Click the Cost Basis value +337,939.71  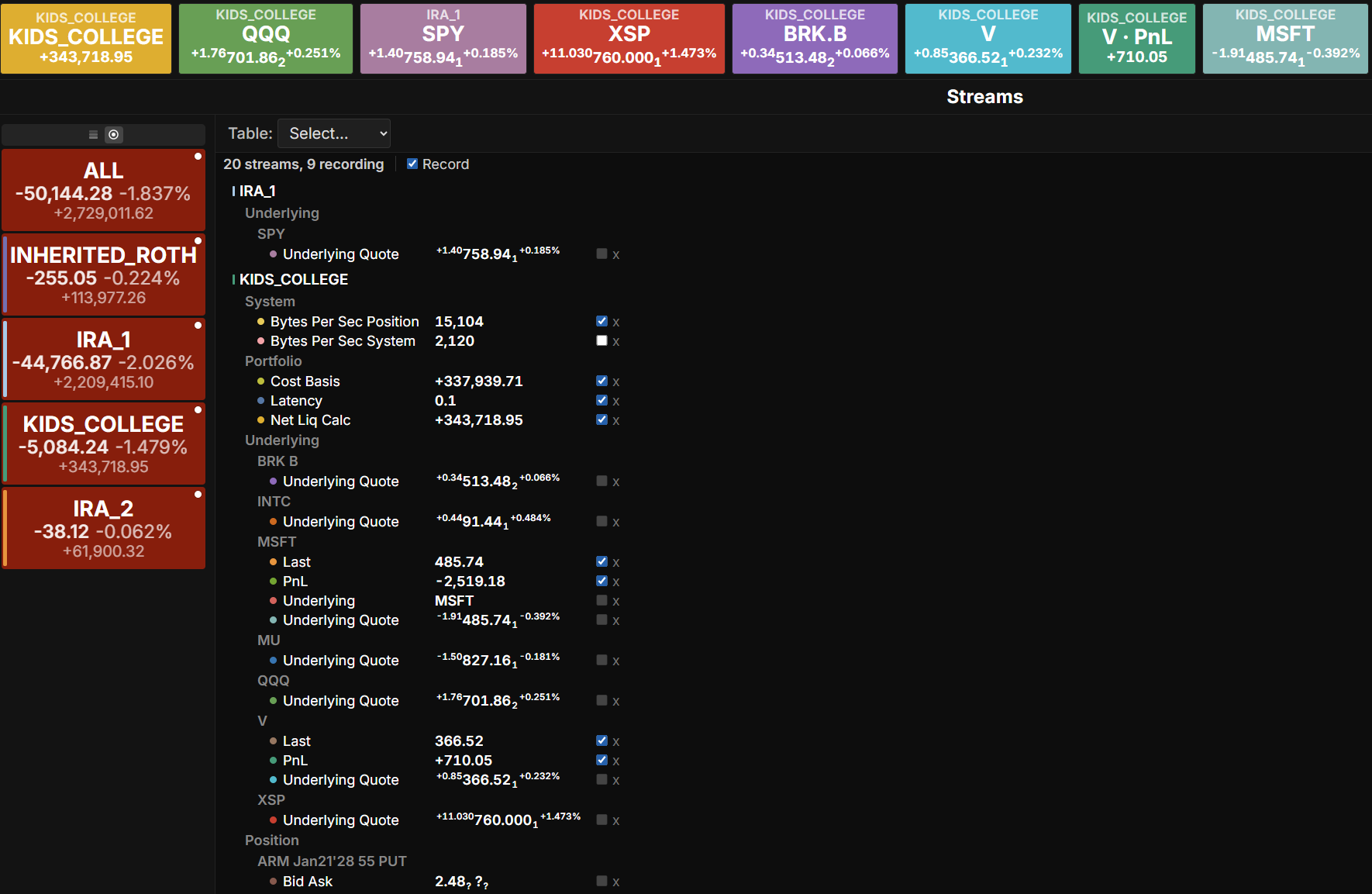[x=479, y=381]
